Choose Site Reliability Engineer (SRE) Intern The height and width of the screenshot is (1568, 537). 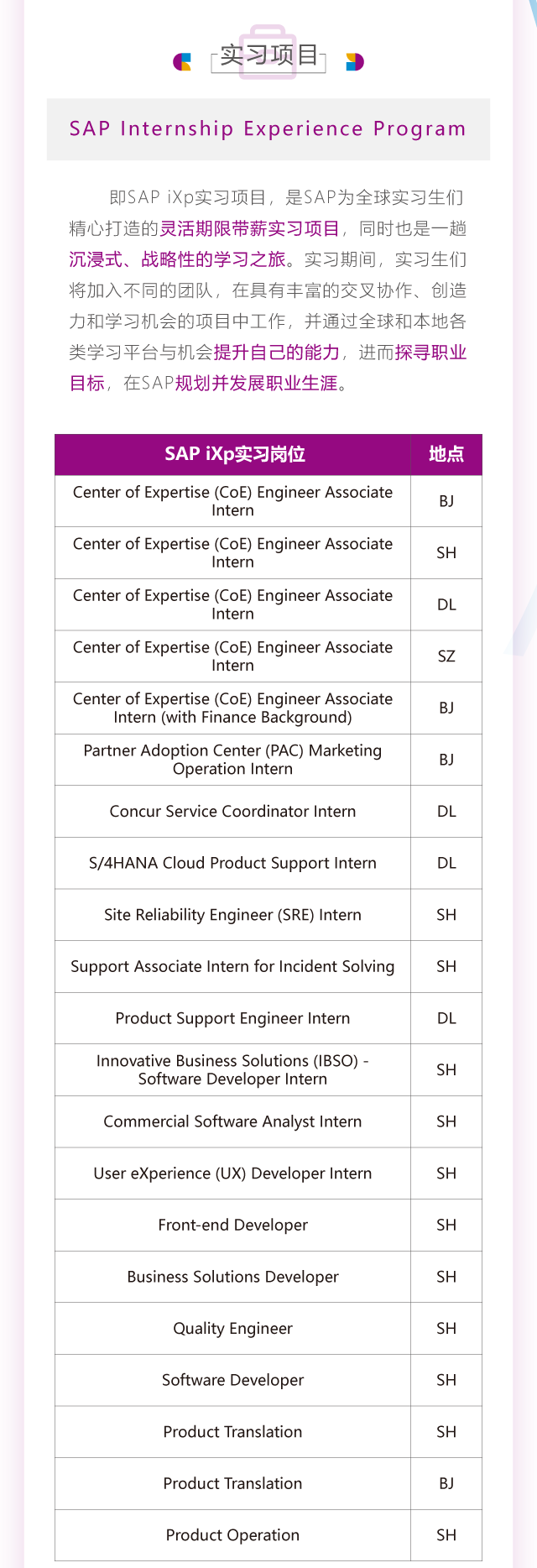tap(232, 915)
